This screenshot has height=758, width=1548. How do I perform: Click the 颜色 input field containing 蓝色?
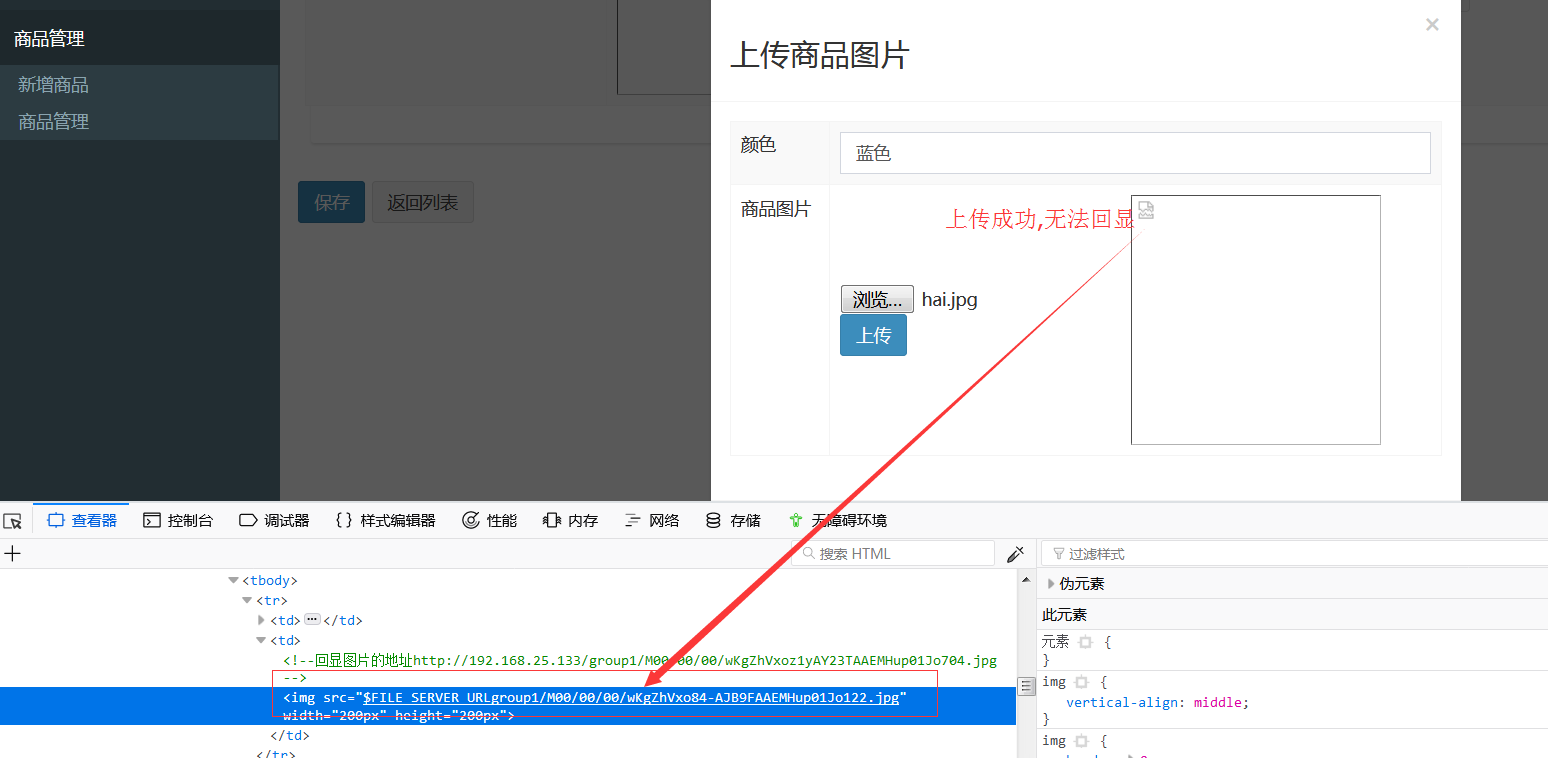coord(1135,153)
